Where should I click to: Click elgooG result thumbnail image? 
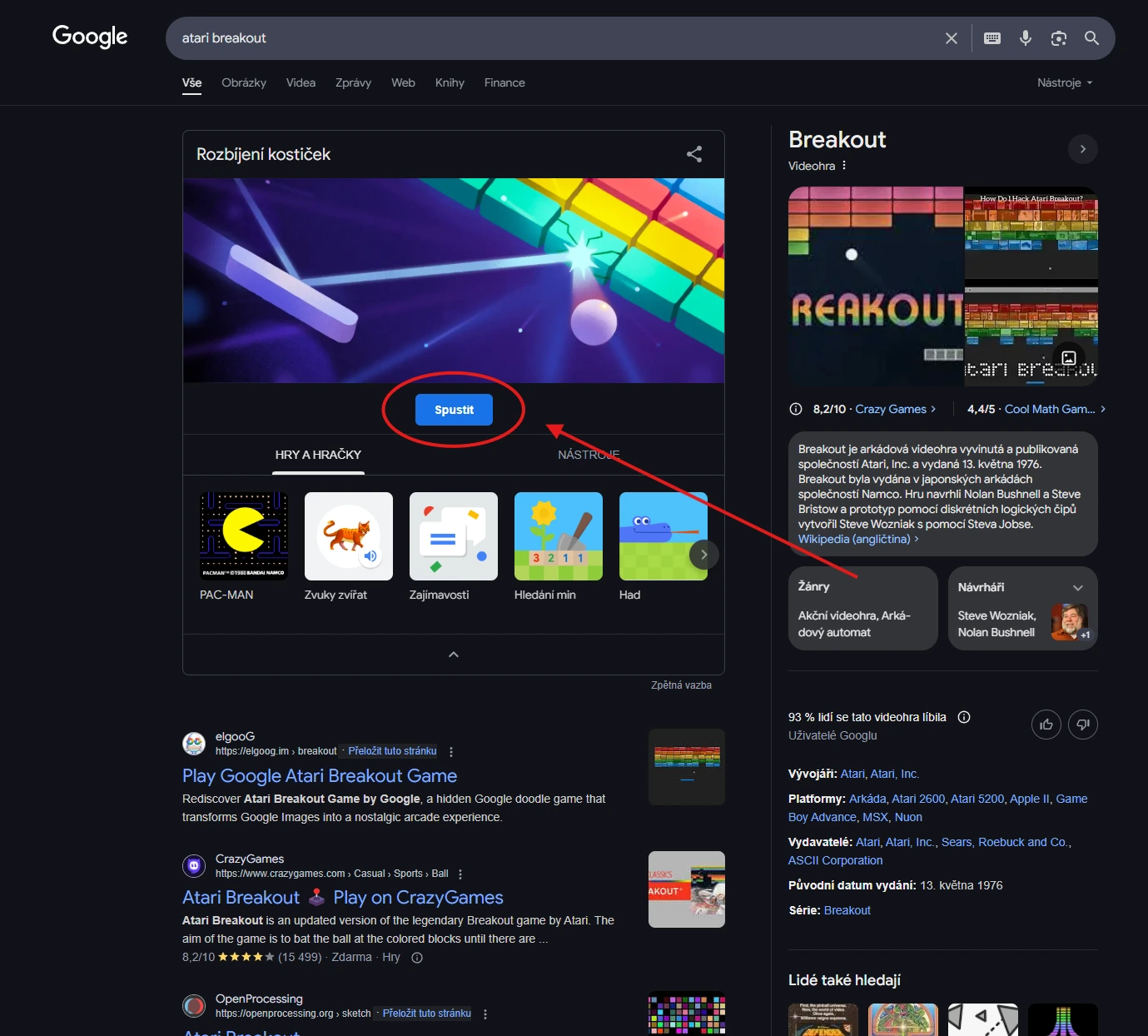687,767
